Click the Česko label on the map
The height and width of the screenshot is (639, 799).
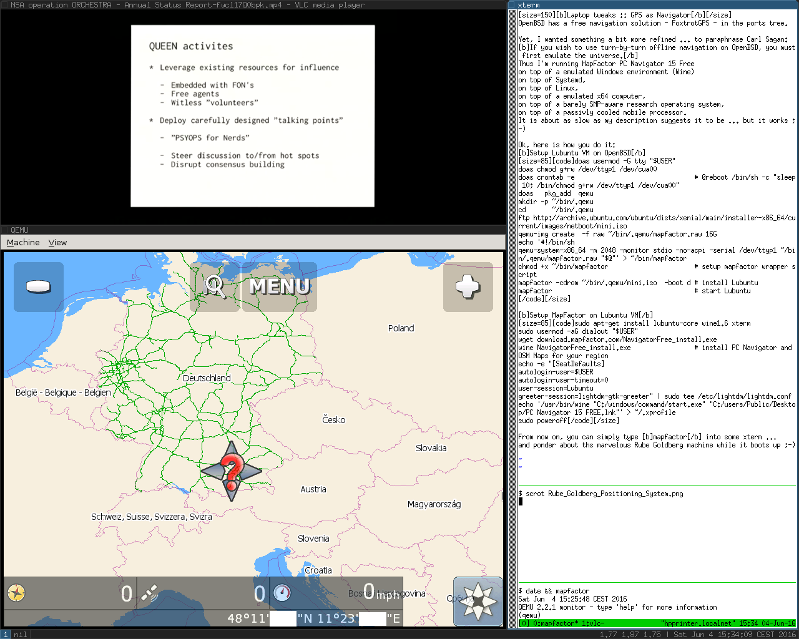(334, 420)
